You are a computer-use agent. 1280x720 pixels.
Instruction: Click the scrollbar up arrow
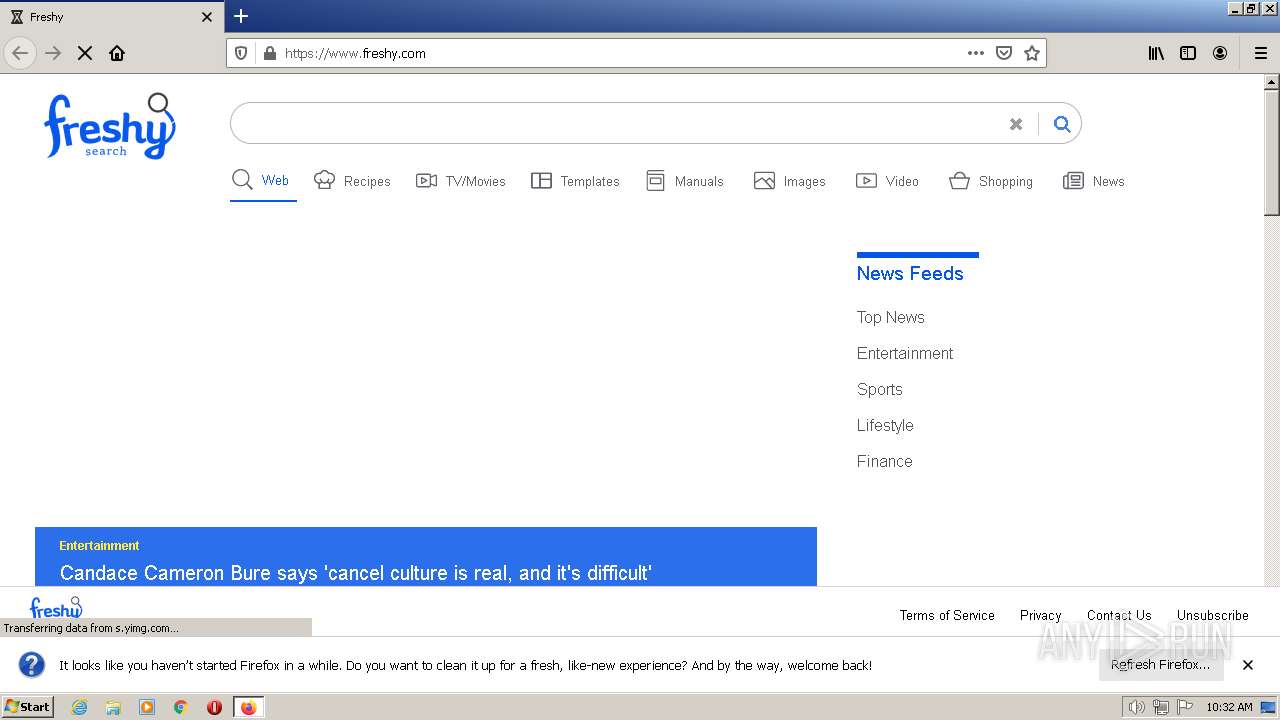(1271, 82)
